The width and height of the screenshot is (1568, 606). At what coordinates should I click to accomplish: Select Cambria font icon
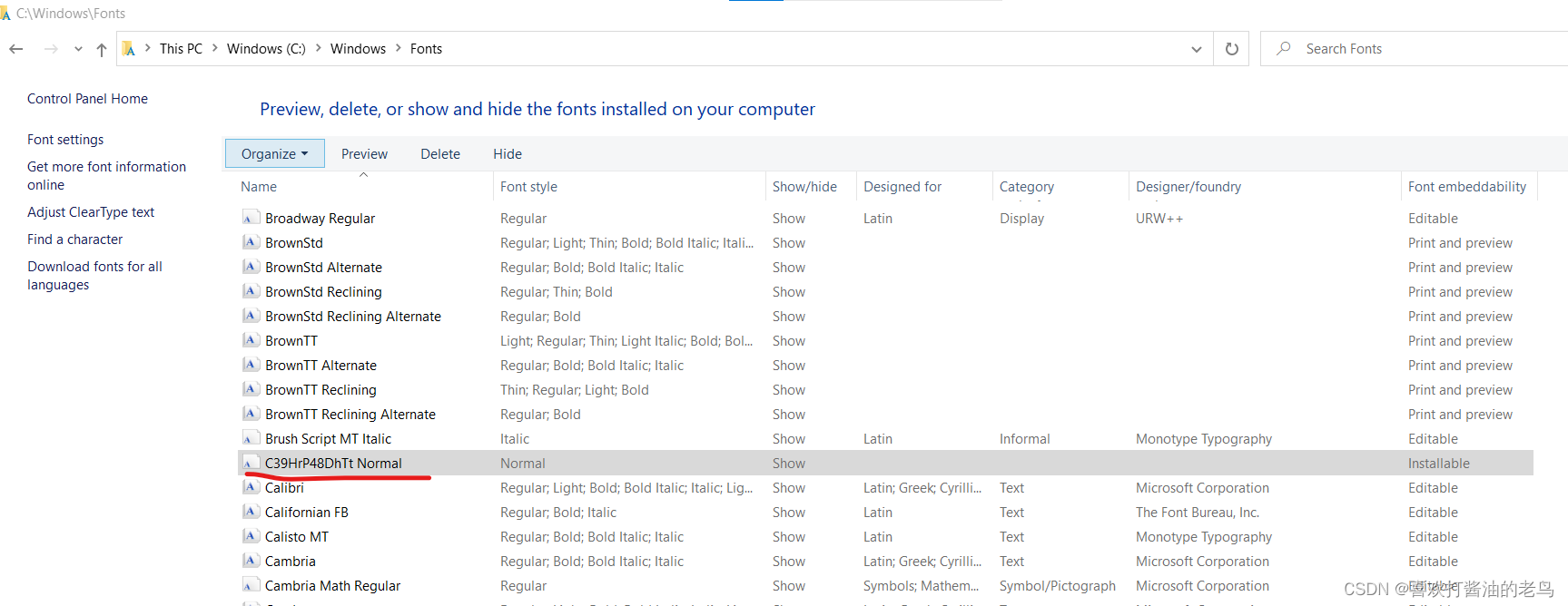(x=251, y=561)
